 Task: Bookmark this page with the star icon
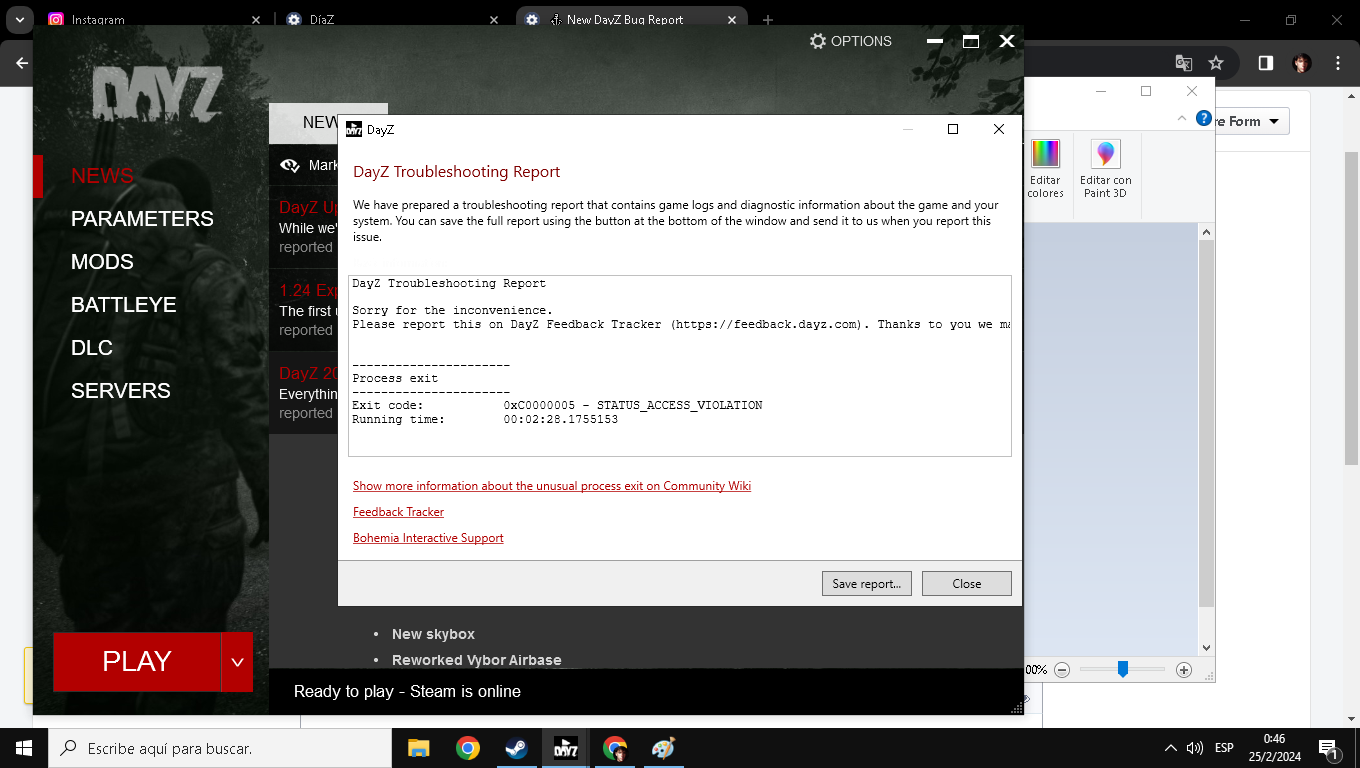[x=1216, y=63]
